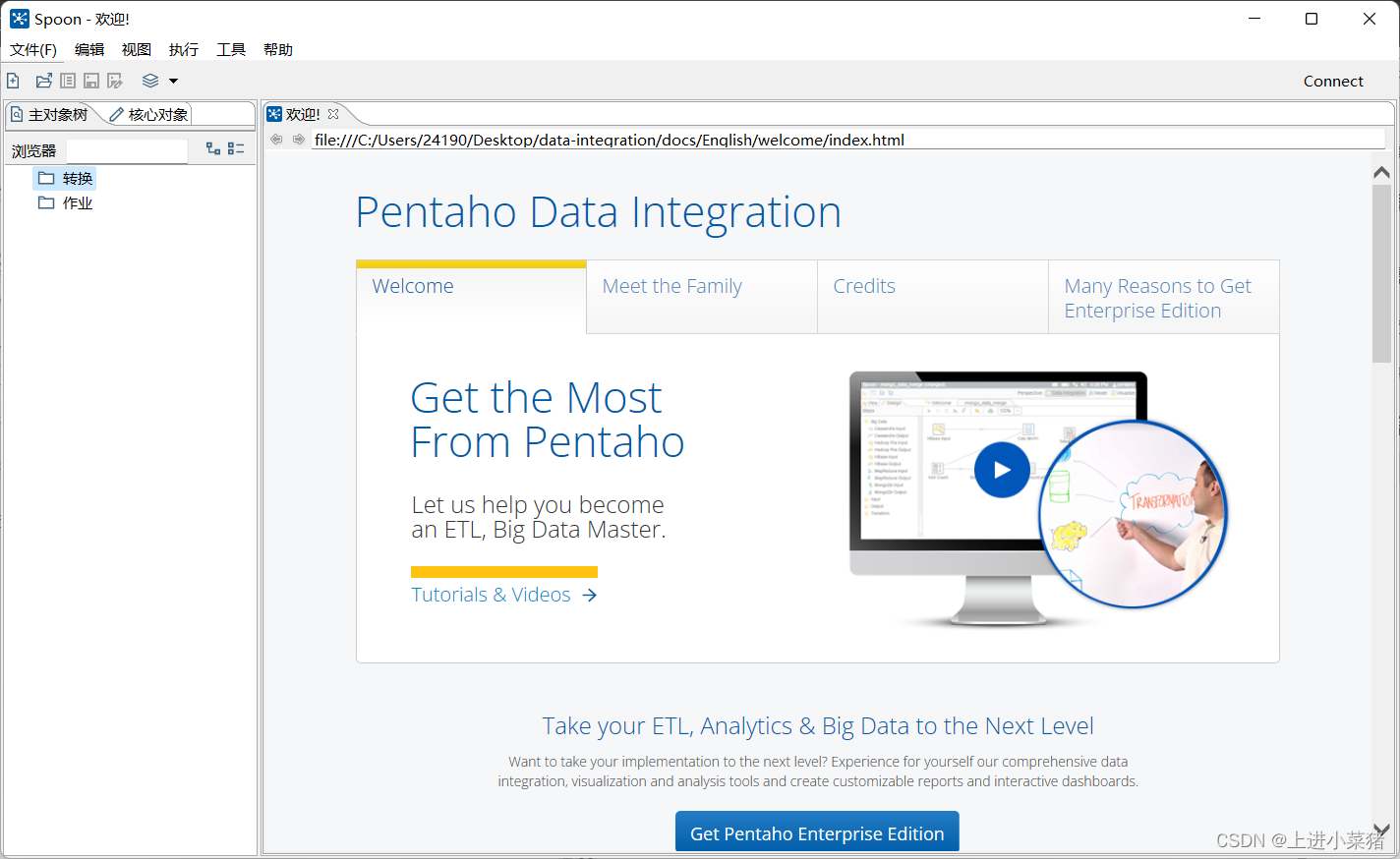Select the 作业 folder in tree
Image resolution: width=1400 pixels, height=859 pixels.
(x=66, y=202)
